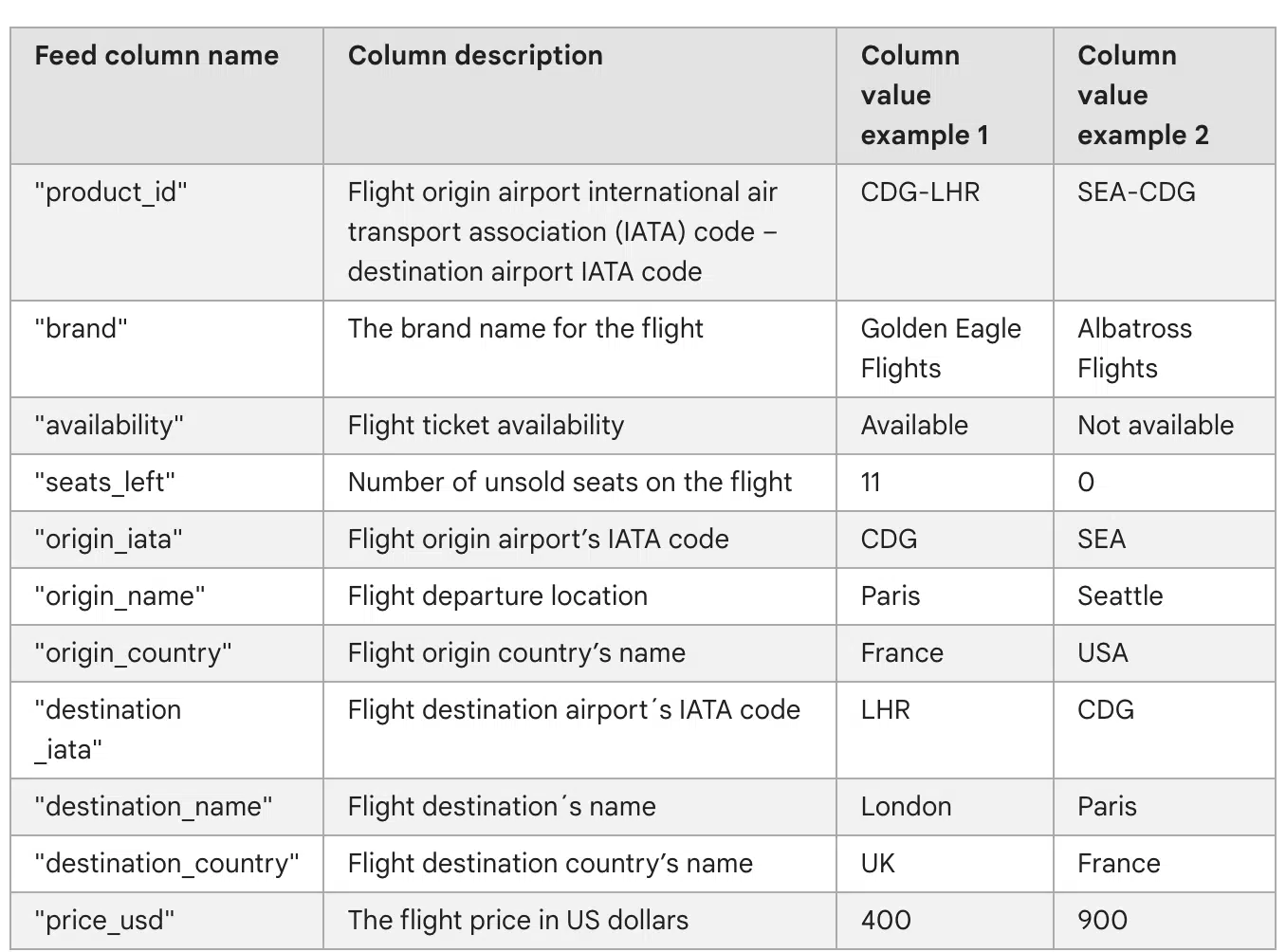Click the "Golden Eagle Flights" cell
Image resolution: width=1286 pixels, height=952 pixels.
[940, 348]
